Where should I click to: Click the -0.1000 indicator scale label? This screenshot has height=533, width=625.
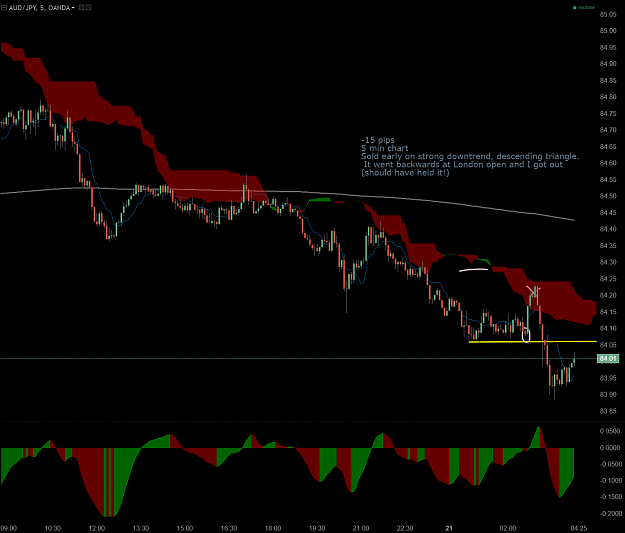(x=609, y=481)
